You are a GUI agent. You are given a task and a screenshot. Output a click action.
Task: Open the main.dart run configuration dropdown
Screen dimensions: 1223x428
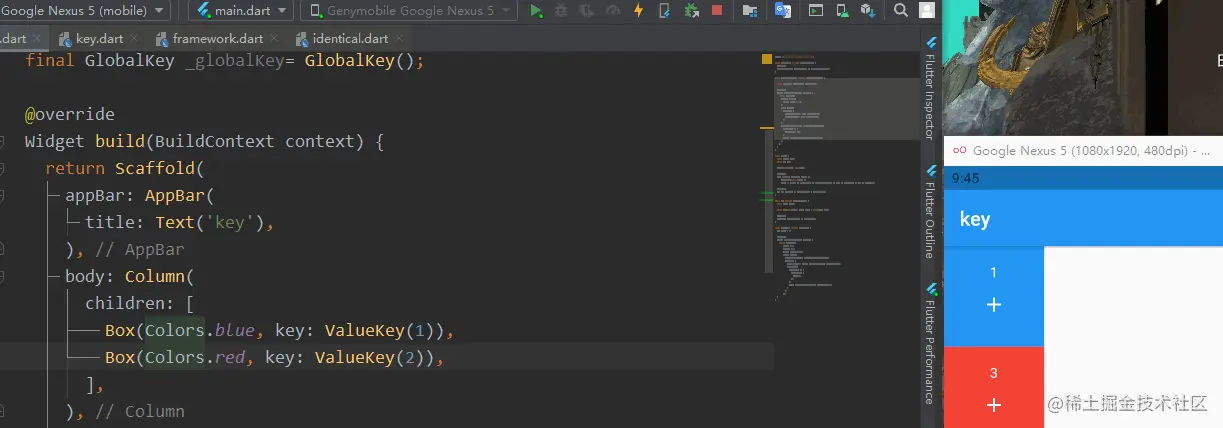click(x=240, y=11)
